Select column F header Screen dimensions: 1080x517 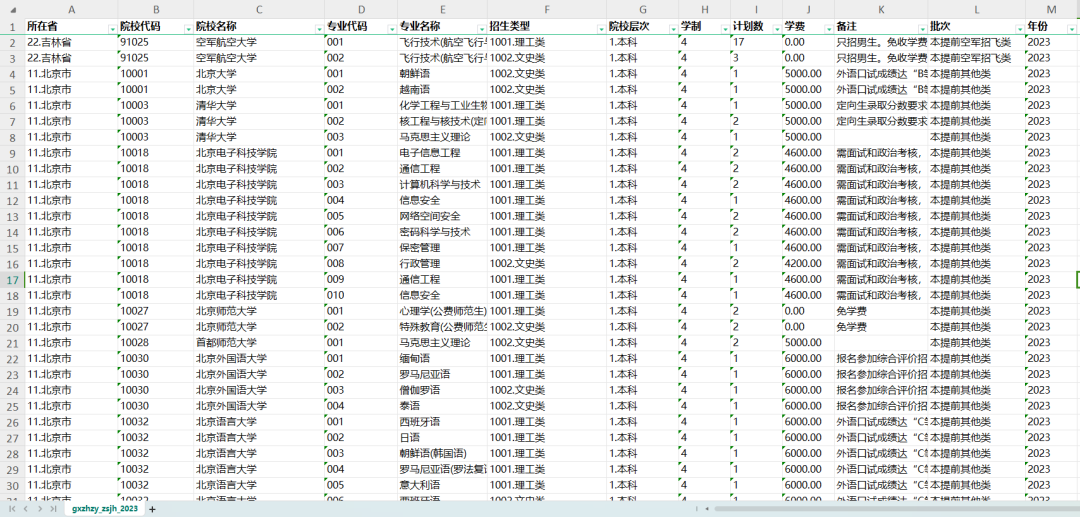(x=547, y=9)
